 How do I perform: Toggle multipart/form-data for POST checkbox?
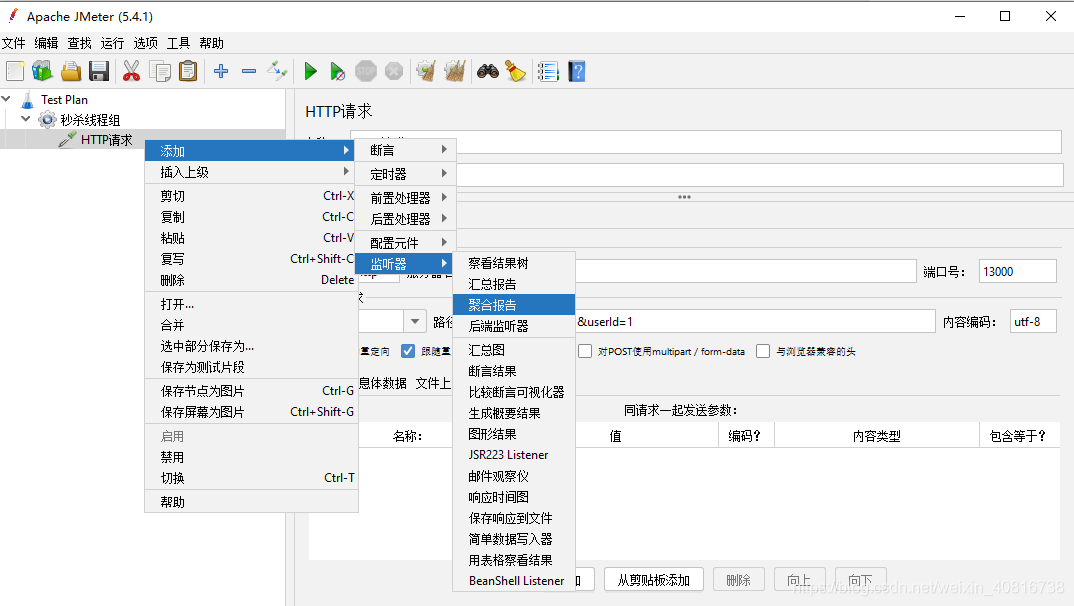click(585, 351)
